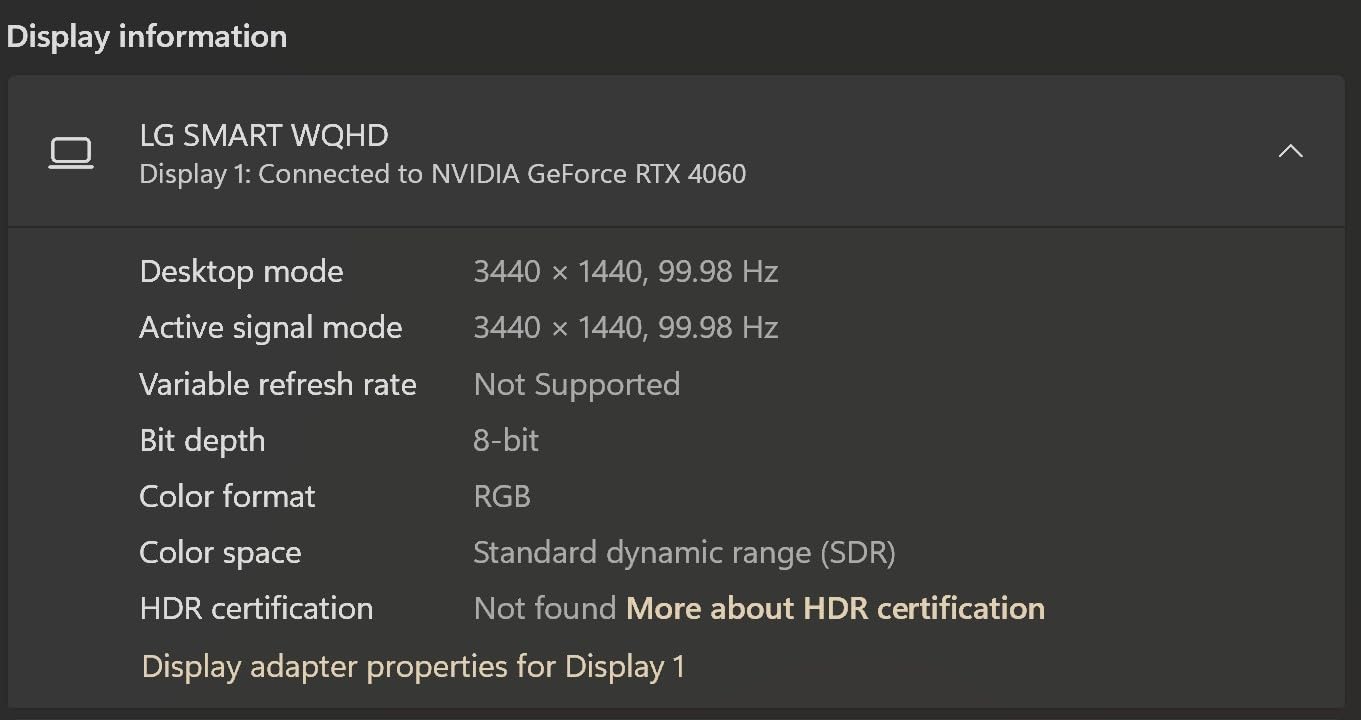Click the Display information heading

tap(147, 37)
